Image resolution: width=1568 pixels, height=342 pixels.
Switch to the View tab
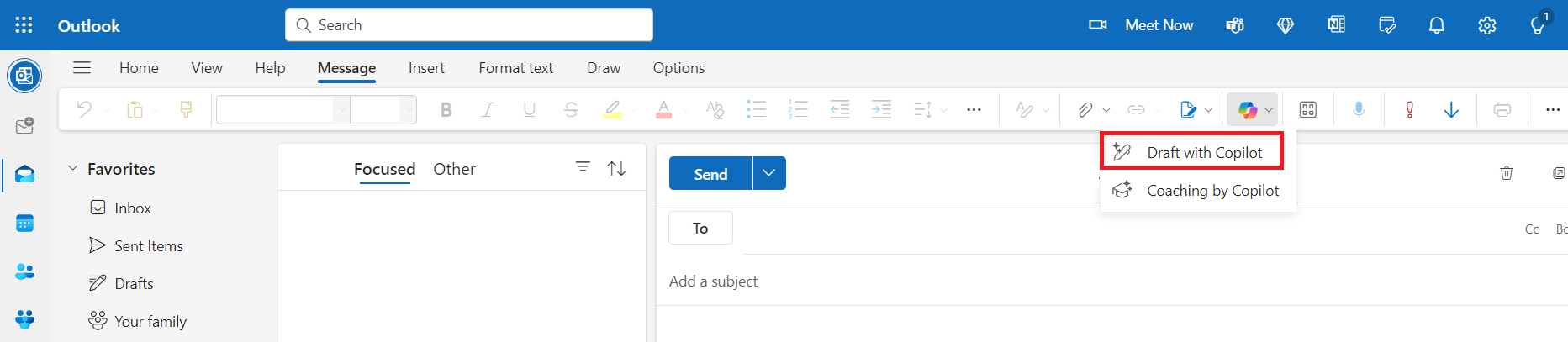tap(207, 68)
